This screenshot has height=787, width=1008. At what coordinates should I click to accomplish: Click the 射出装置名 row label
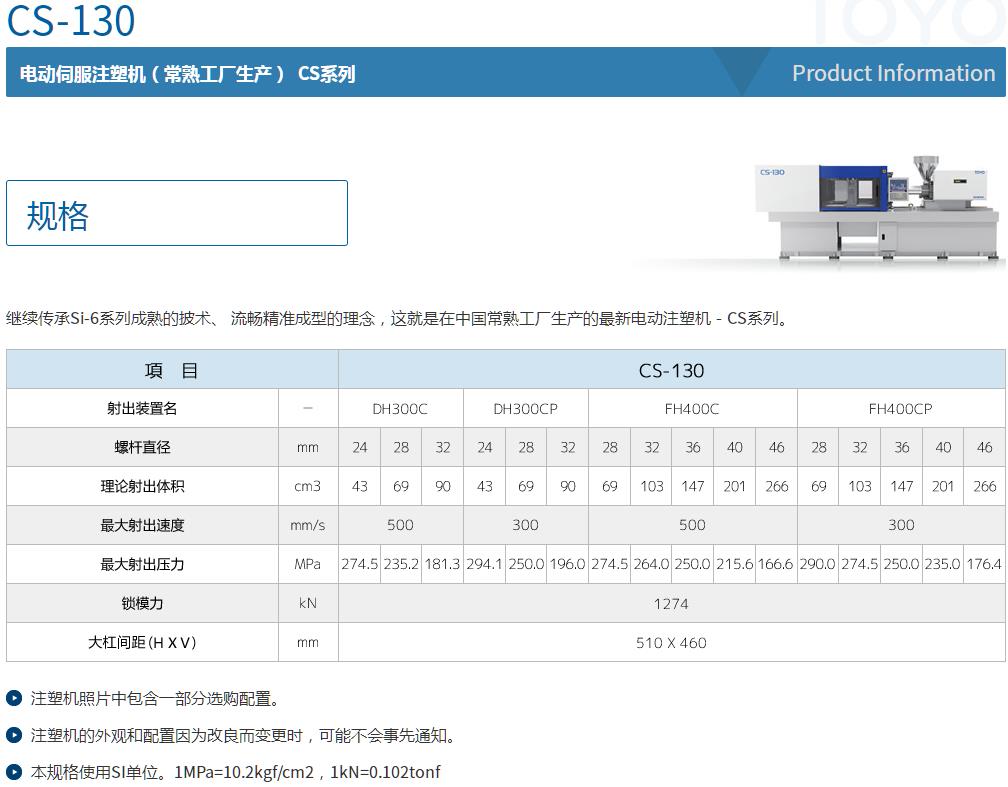pos(142,408)
